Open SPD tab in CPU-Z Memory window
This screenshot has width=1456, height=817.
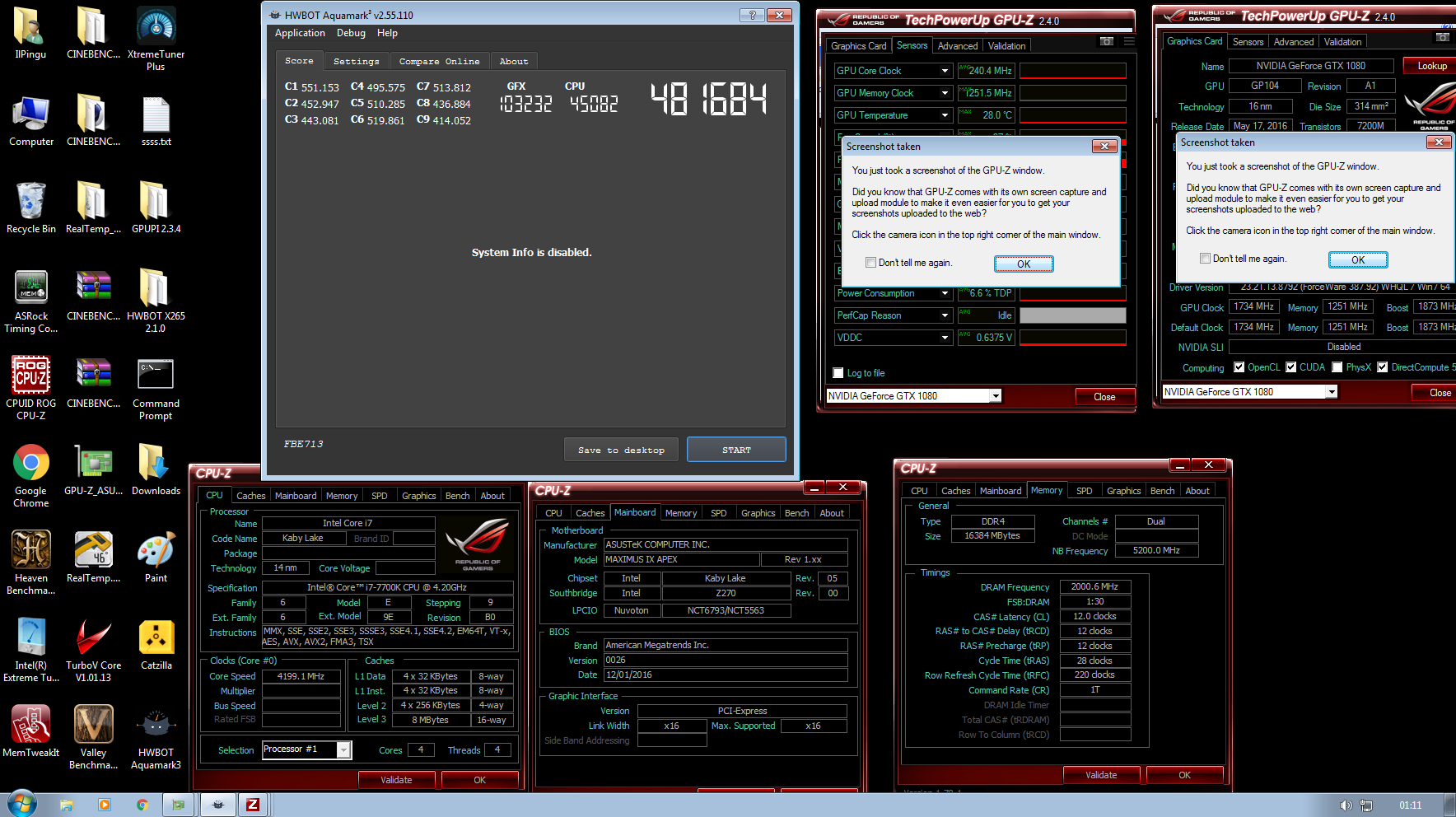[1085, 491]
